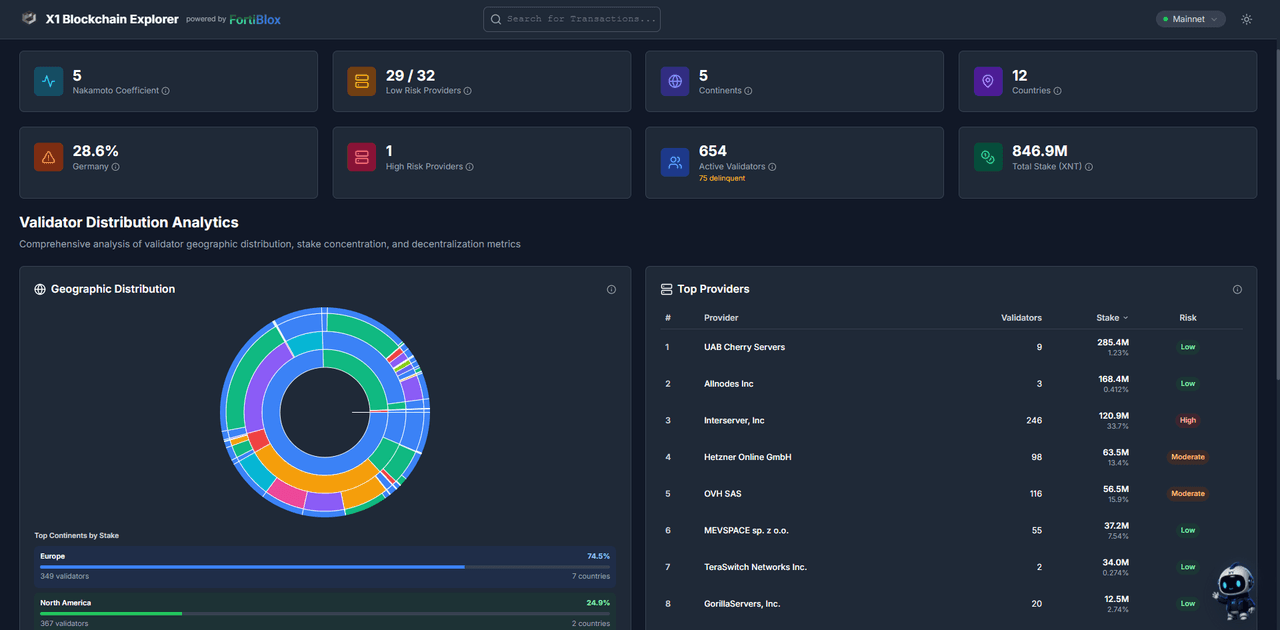Click the Total Stake coins icon

[x=988, y=157]
